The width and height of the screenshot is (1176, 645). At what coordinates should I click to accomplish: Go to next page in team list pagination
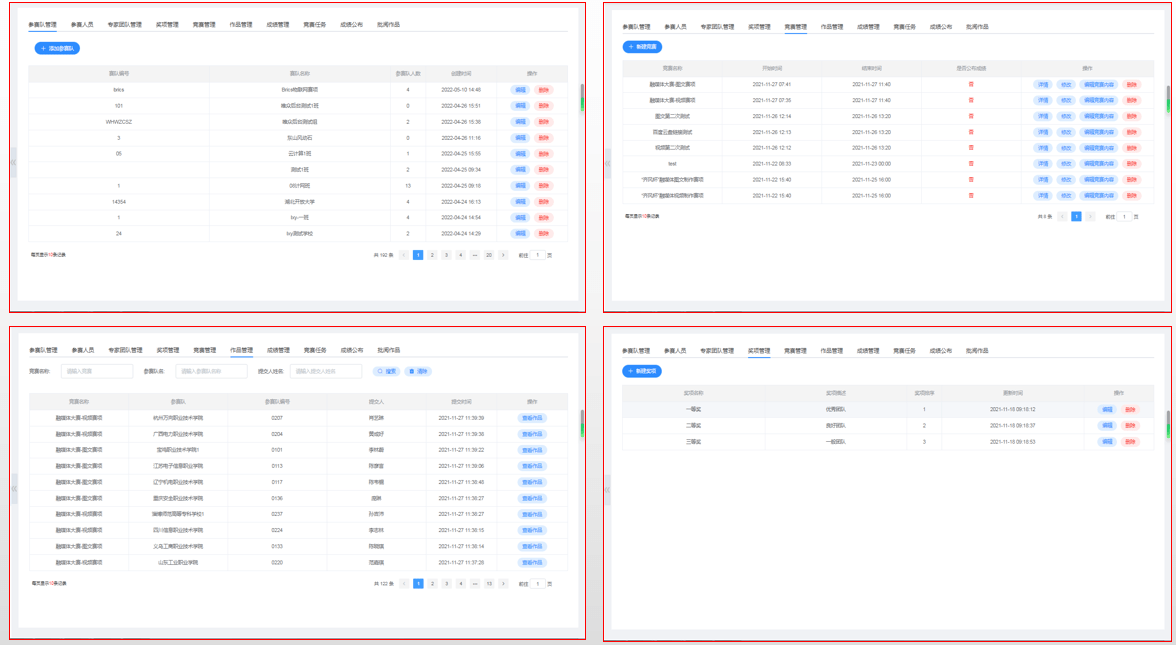pos(503,255)
